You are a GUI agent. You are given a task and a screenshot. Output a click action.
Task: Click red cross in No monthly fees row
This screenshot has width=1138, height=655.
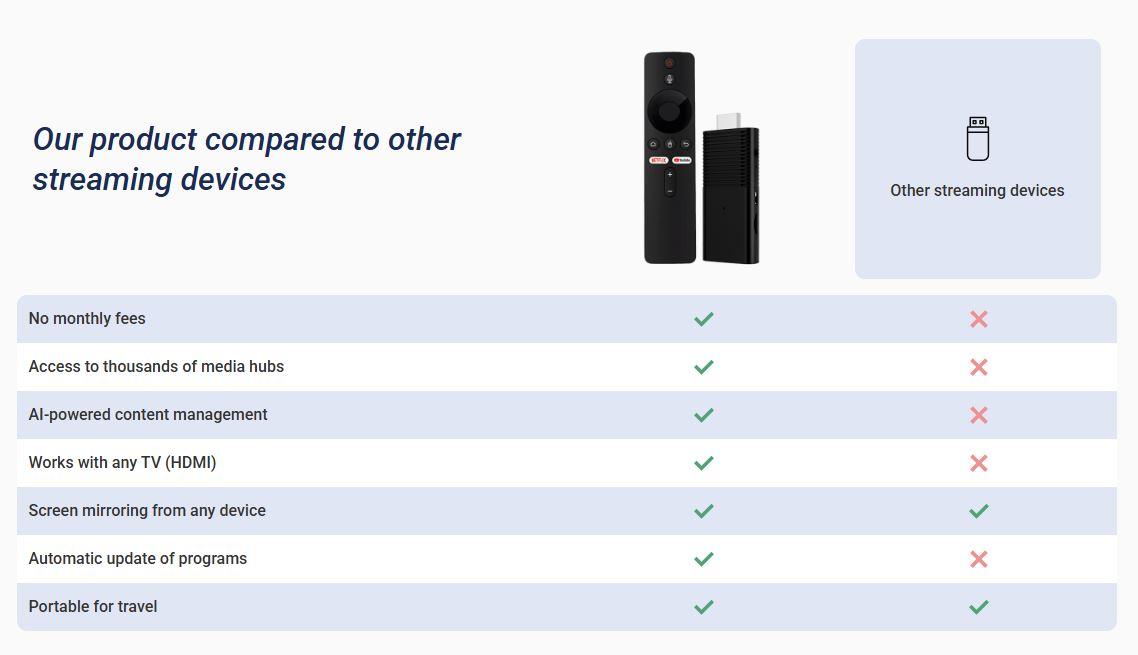pos(978,319)
